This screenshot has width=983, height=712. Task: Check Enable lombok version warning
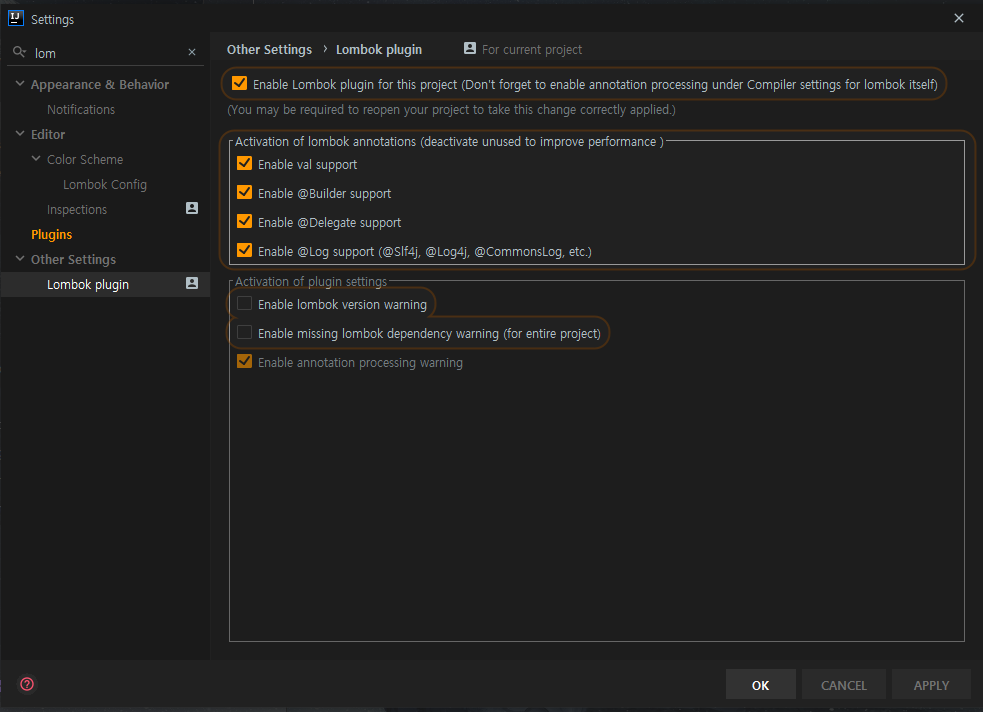click(x=244, y=303)
